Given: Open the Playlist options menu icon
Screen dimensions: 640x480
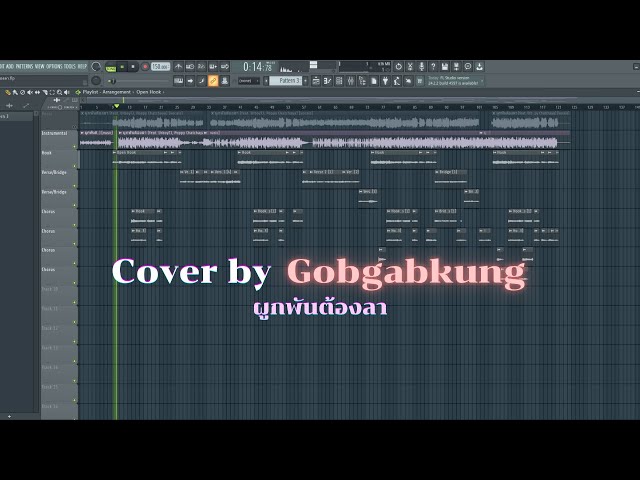Looking at the screenshot, I should point(78,93).
